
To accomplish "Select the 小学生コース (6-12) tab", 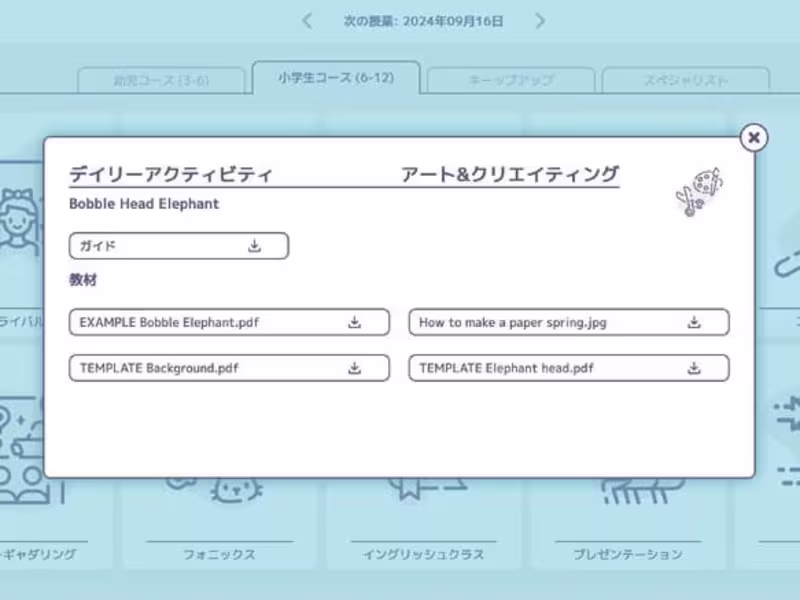I will [x=336, y=78].
